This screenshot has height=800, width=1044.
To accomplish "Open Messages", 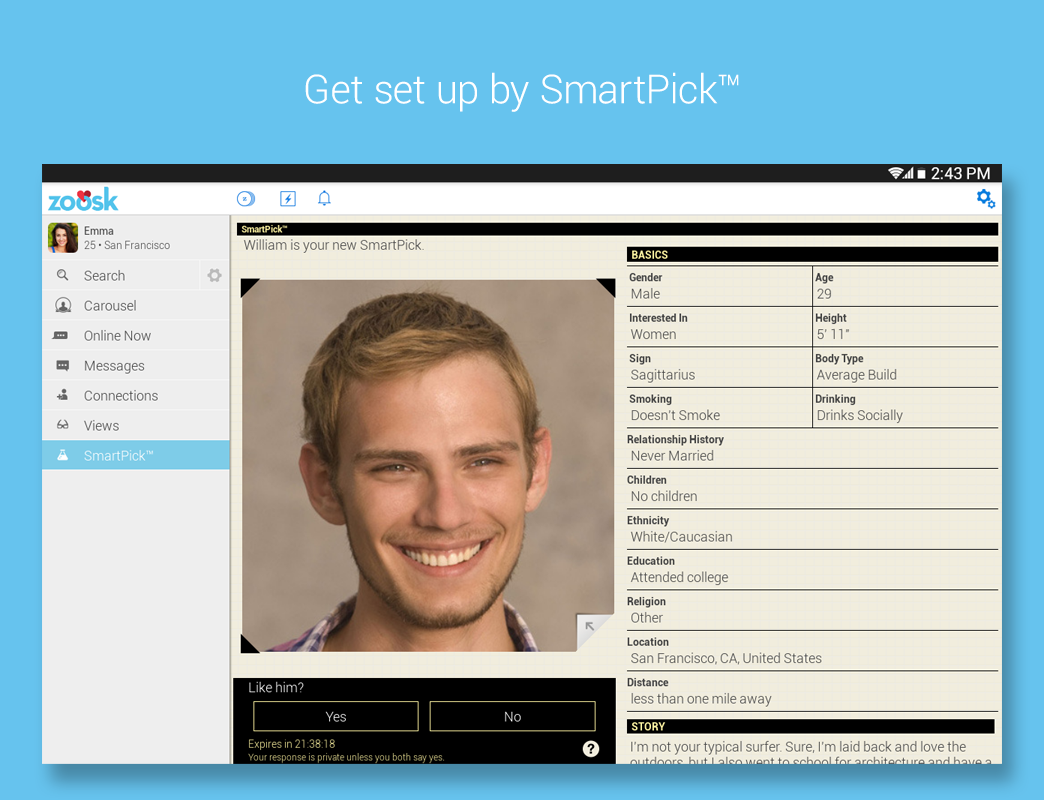I will tap(136, 365).
